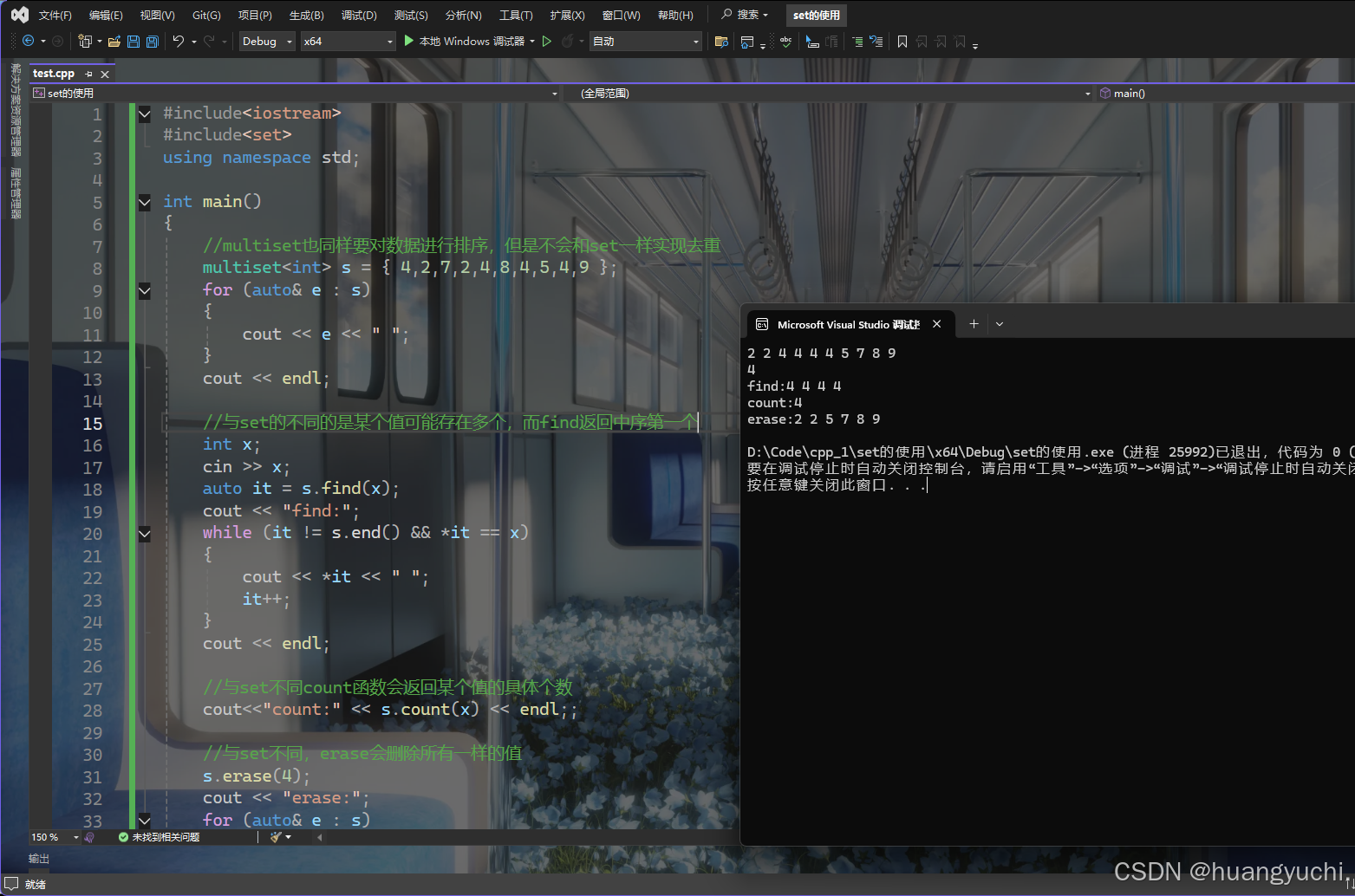The width and height of the screenshot is (1355, 896).
Task: Collapse the for loop at line 9
Action: [144, 290]
